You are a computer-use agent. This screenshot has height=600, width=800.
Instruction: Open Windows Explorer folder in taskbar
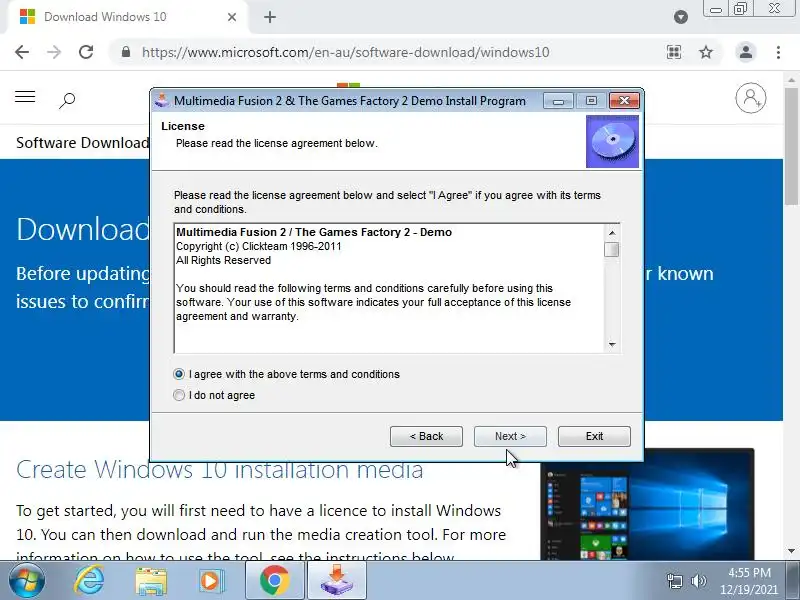point(151,582)
